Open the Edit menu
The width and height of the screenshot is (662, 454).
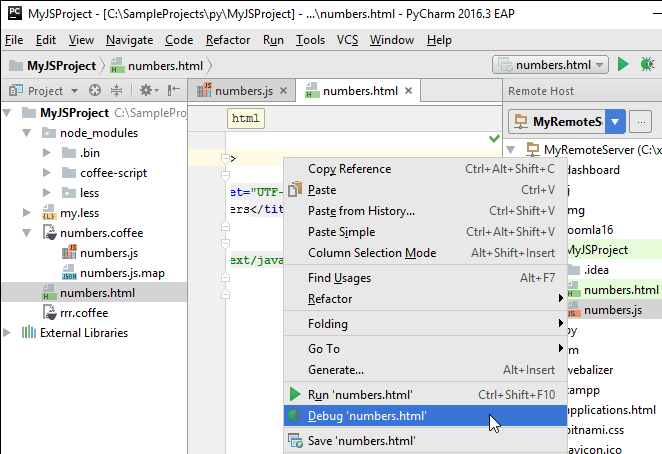pyautogui.click(x=46, y=40)
